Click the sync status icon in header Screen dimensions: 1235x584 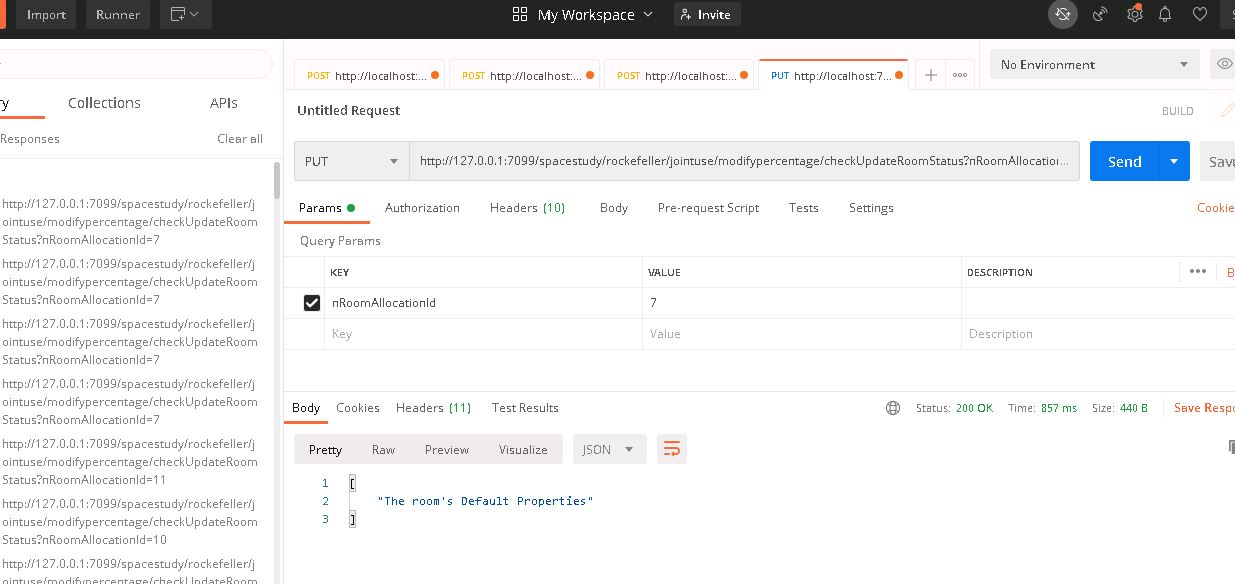1063,14
